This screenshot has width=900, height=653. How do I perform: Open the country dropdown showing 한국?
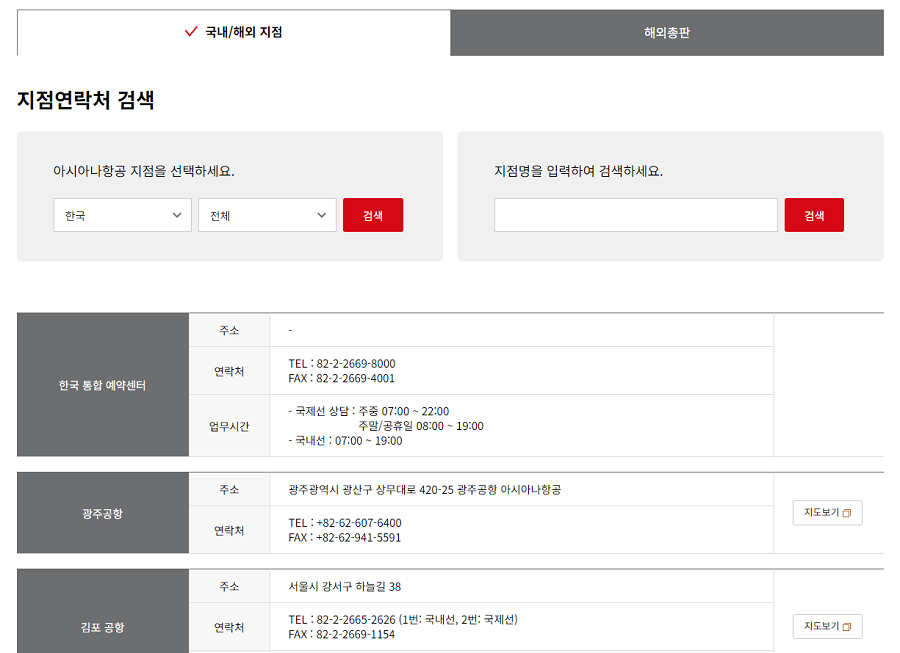[x=122, y=214]
